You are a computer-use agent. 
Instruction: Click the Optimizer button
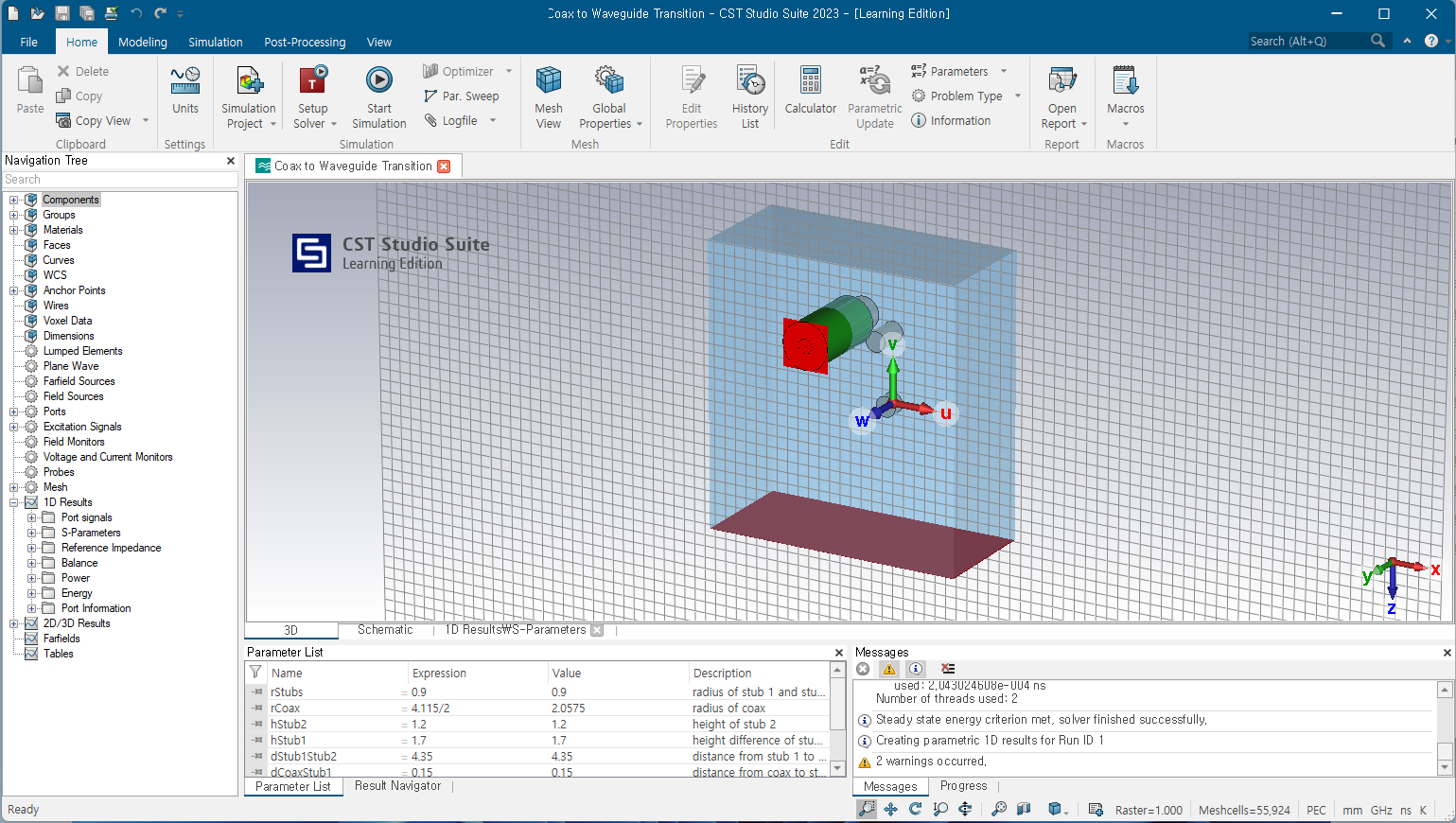pyautogui.click(x=459, y=72)
